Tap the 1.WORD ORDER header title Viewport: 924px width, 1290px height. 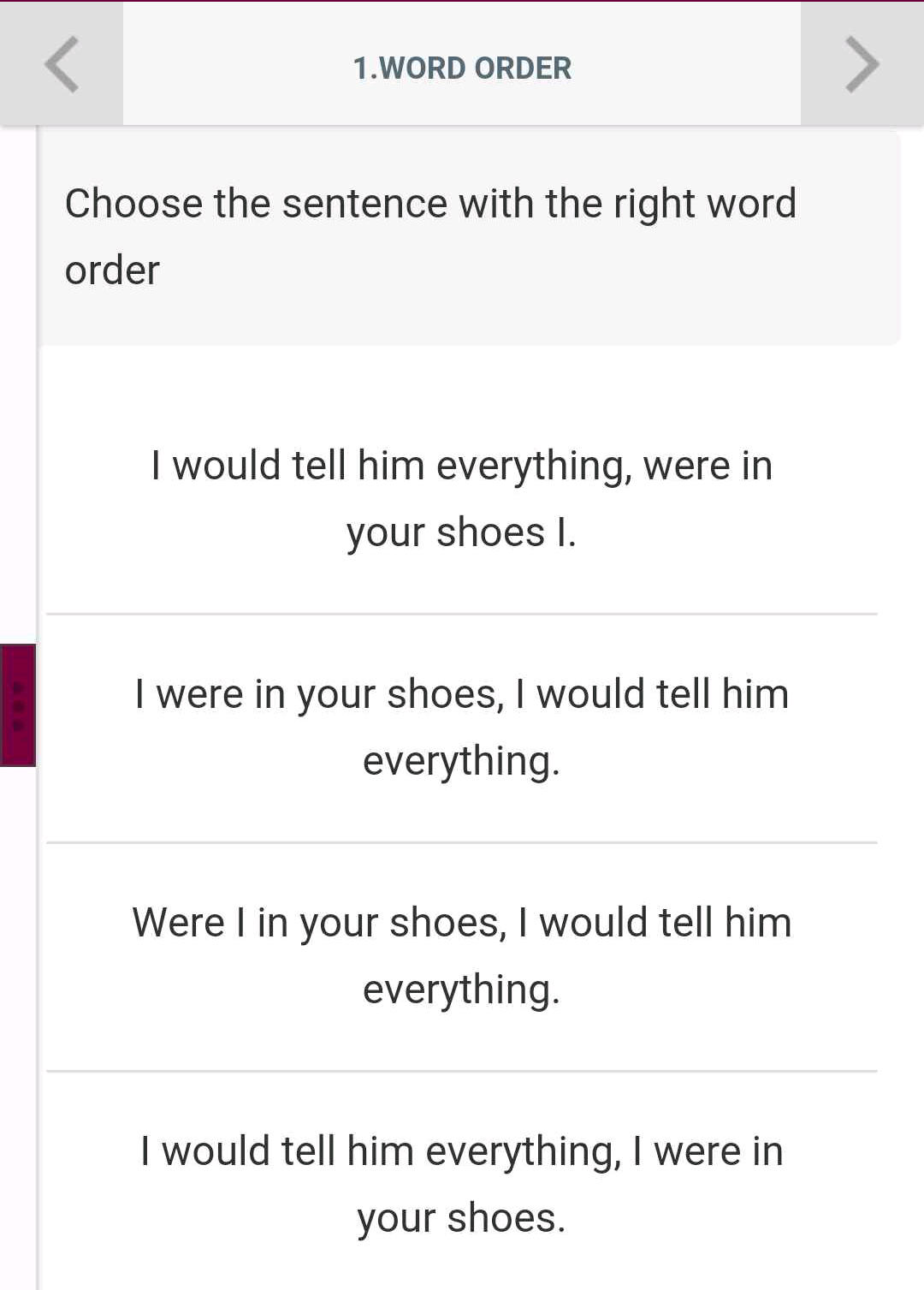click(x=462, y=68)
